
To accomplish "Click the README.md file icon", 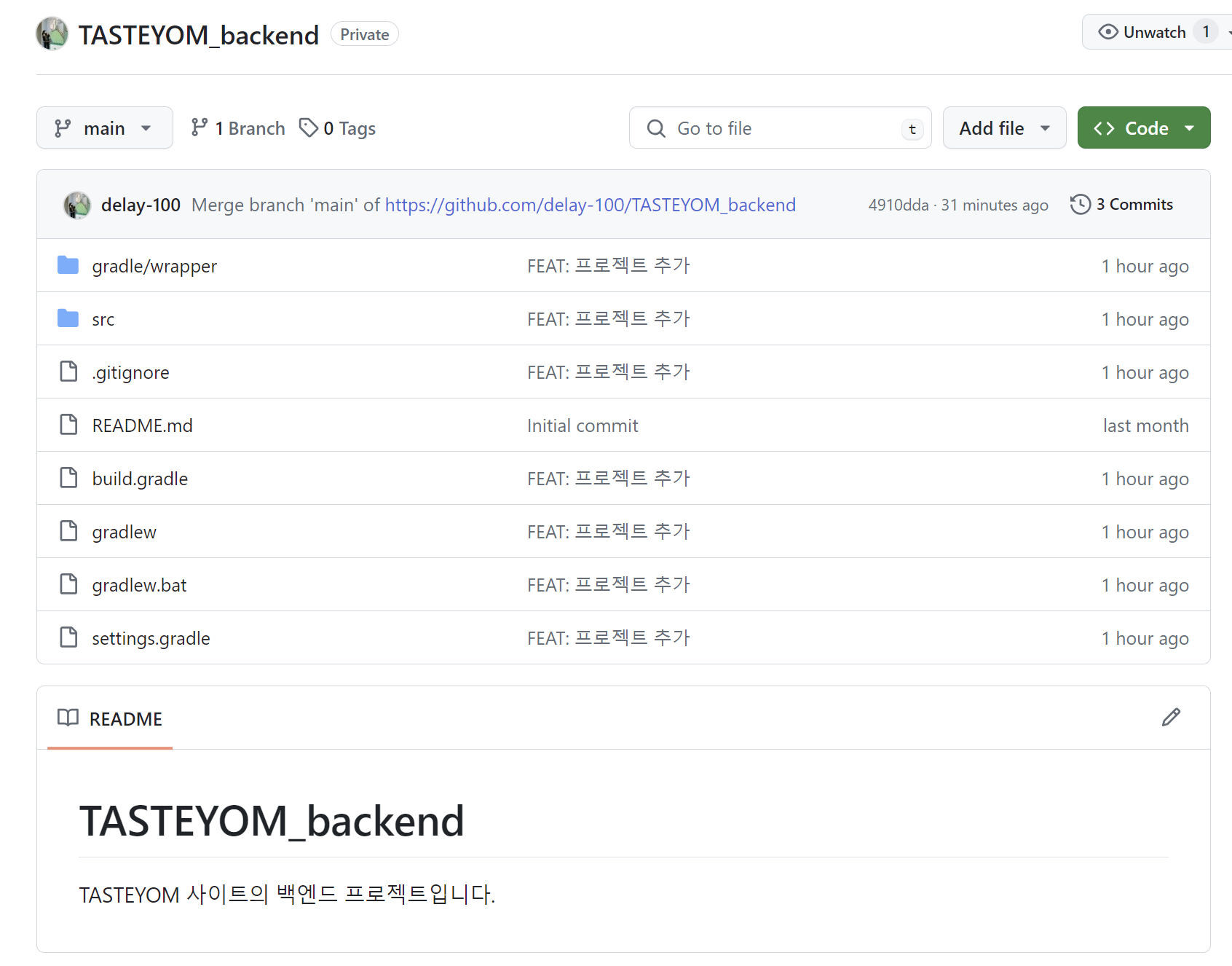I will click(68, 425).
